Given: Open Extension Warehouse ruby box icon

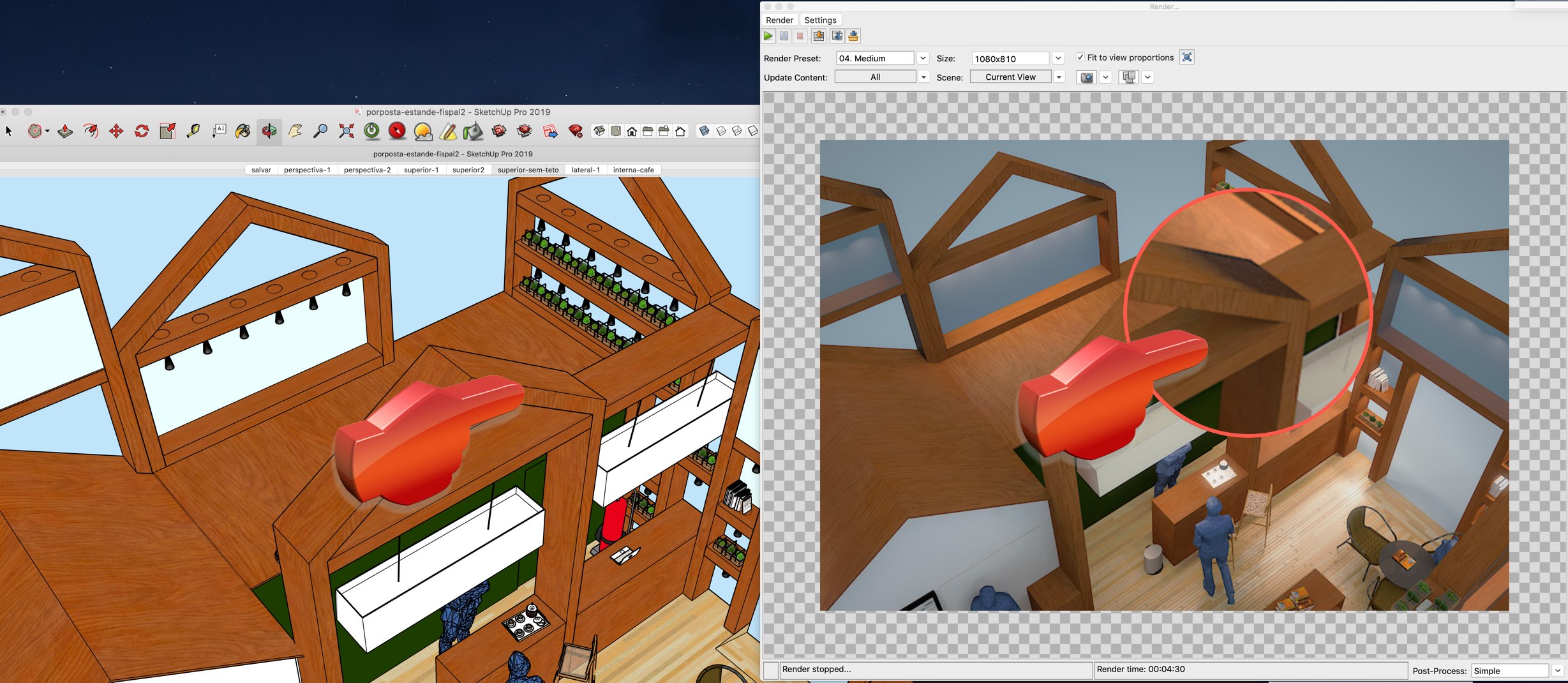Looking at the screenshot, I should 525,131.
